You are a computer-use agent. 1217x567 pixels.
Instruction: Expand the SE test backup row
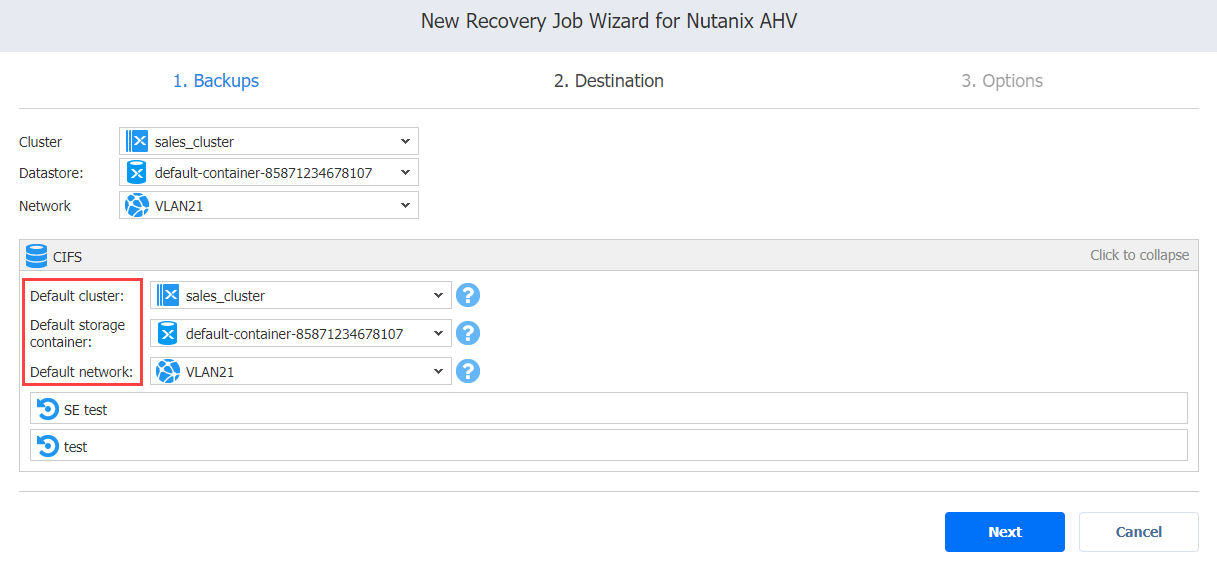609,409
